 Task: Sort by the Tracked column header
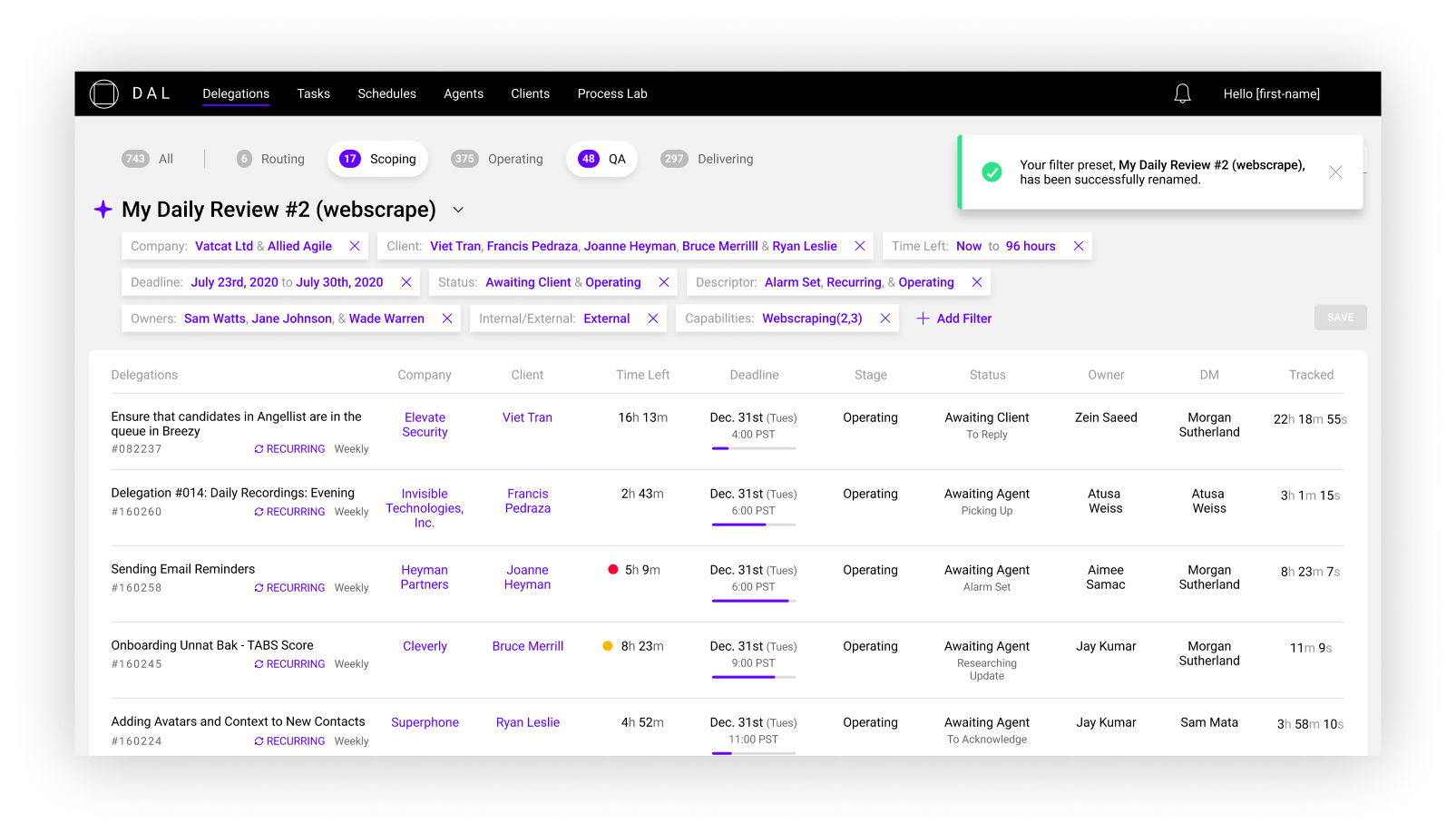click(x=1311, y=375)
